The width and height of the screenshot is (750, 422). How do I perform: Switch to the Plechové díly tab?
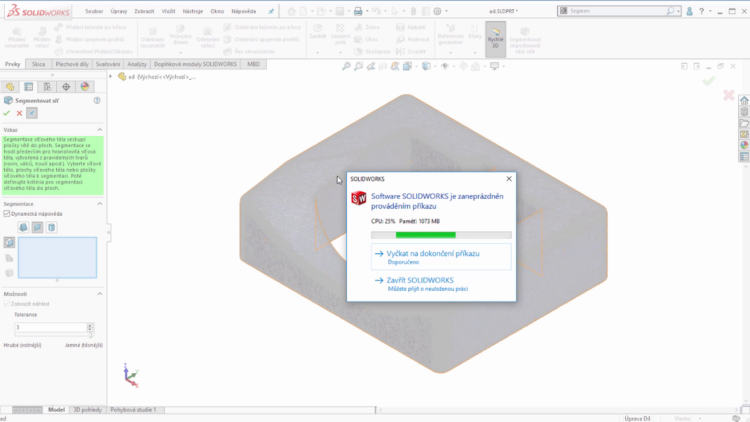pyautogui.click(x=72, y=64)
